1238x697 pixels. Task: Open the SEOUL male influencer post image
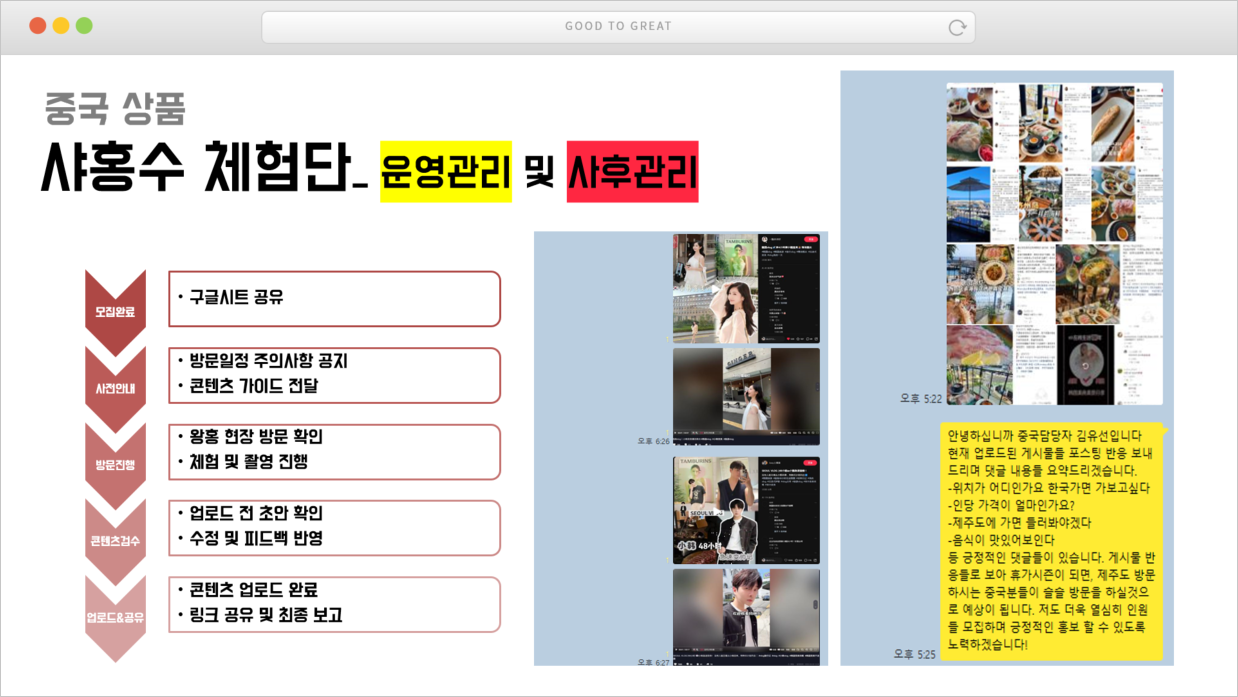click(x=746, y=510)
